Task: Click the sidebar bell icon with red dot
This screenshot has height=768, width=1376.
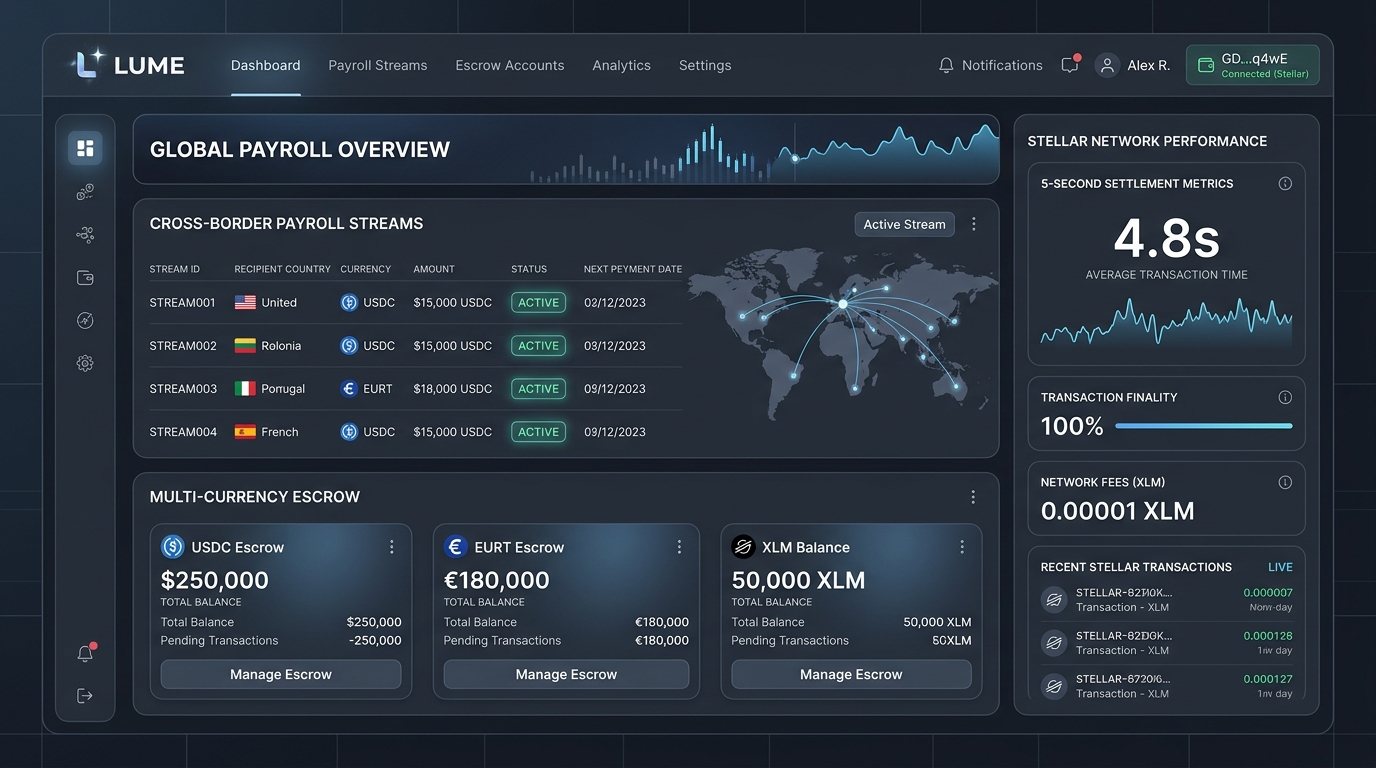Action: [86, 653]
